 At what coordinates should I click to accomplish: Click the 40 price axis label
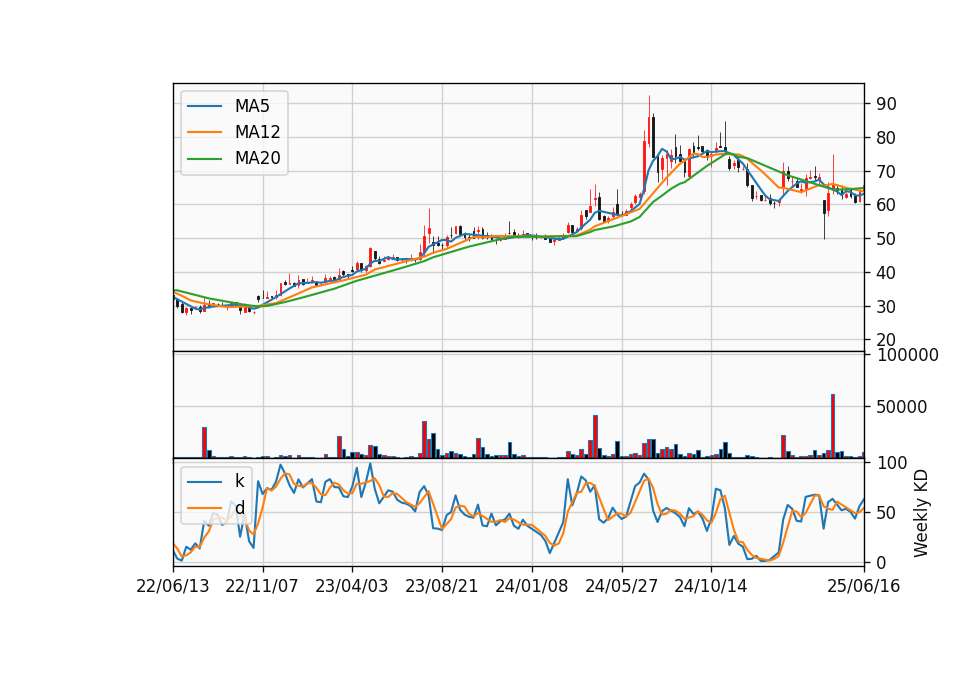[x=886, y=273]
